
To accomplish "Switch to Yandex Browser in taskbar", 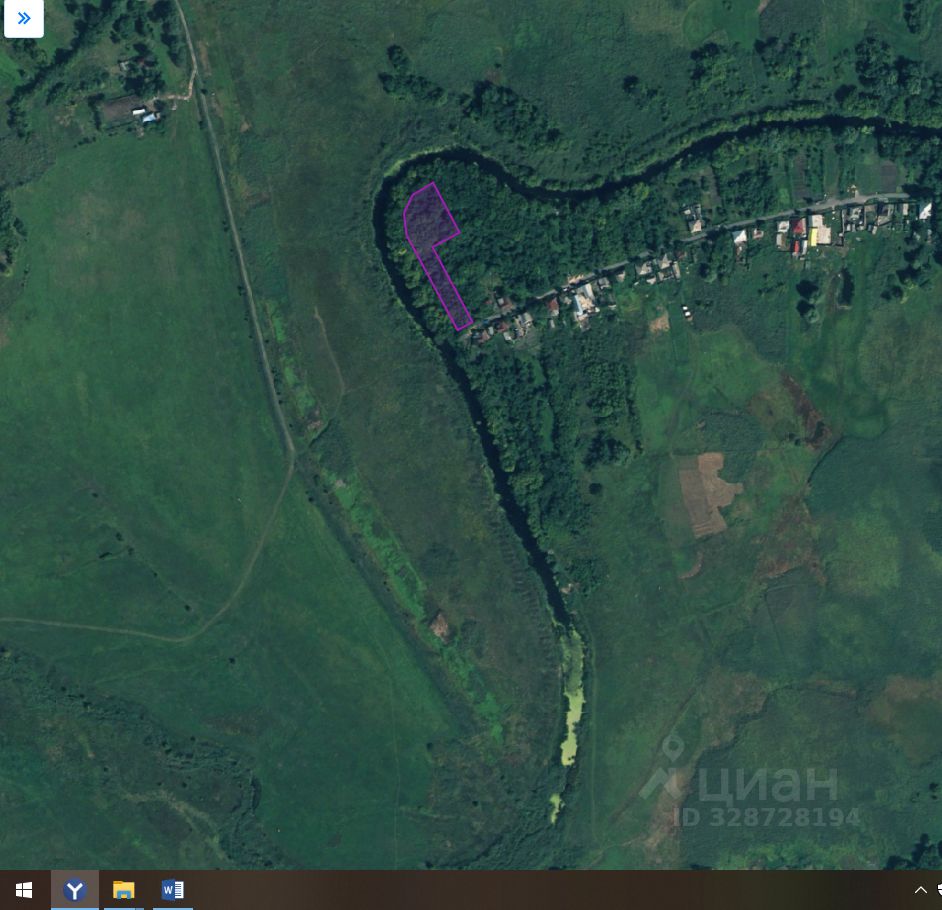I will click(74, 890).
